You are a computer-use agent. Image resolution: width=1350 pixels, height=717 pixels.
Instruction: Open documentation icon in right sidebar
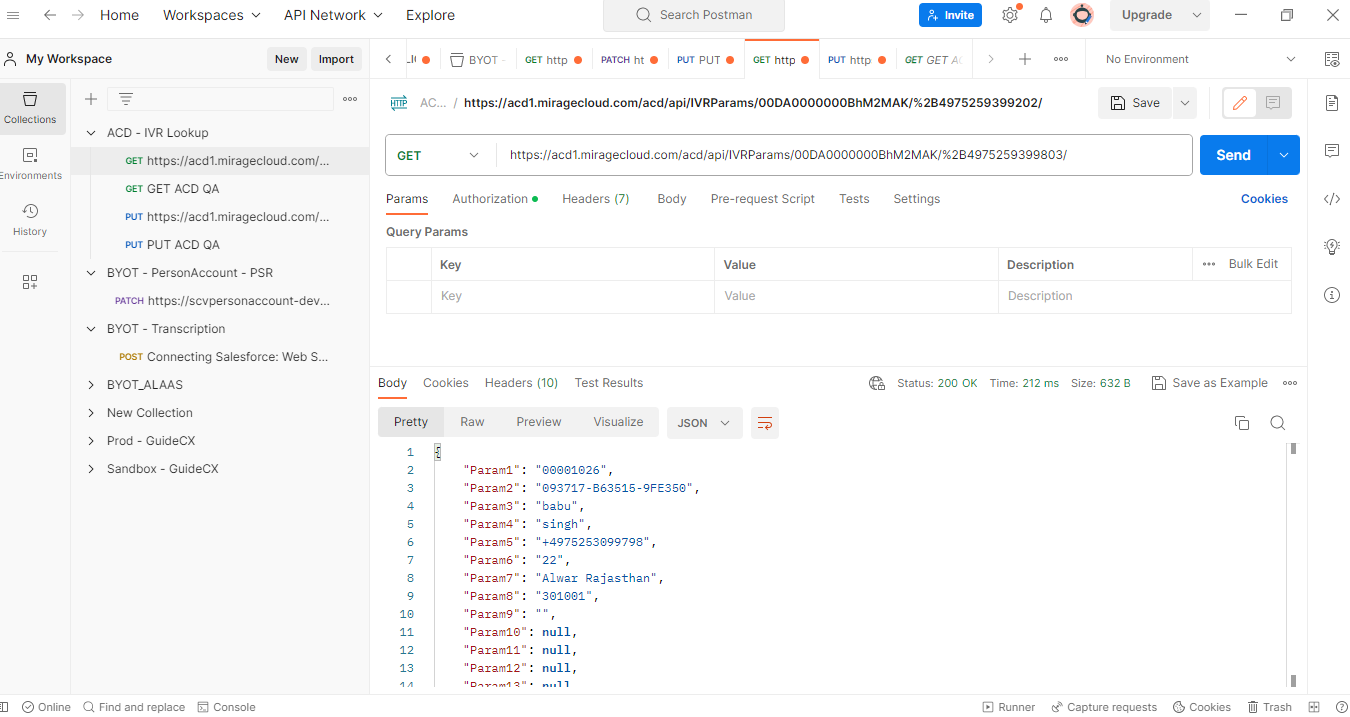coord(1332,103)
